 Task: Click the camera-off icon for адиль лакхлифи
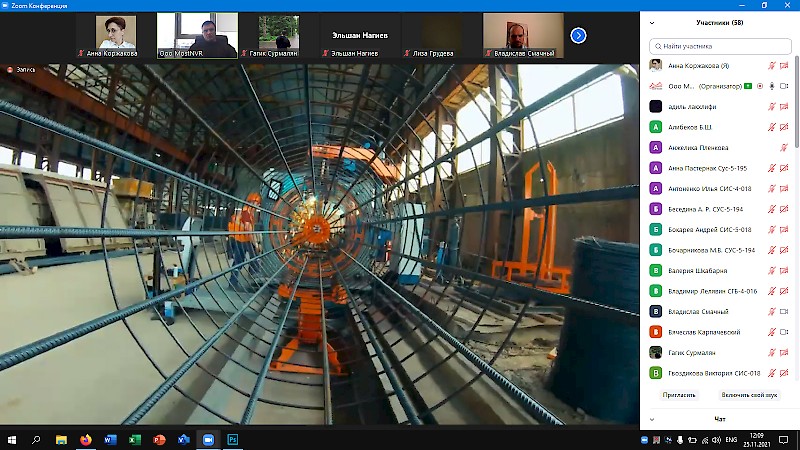pos(783,107)
